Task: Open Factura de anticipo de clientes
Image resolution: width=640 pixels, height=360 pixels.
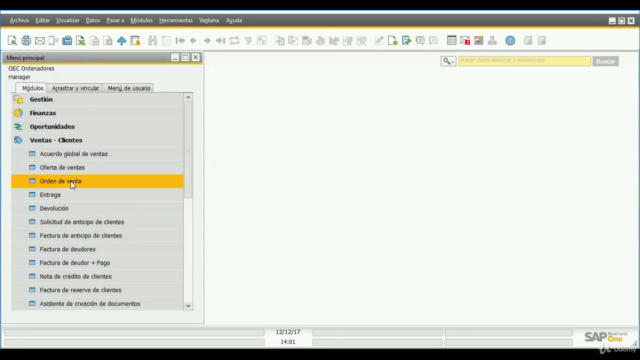Action: 97,236
